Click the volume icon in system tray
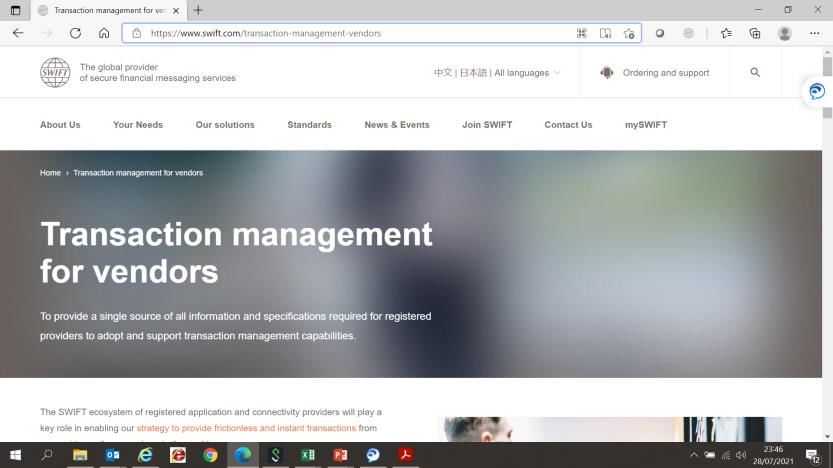833x468 pixels. (x=742, y=455)
